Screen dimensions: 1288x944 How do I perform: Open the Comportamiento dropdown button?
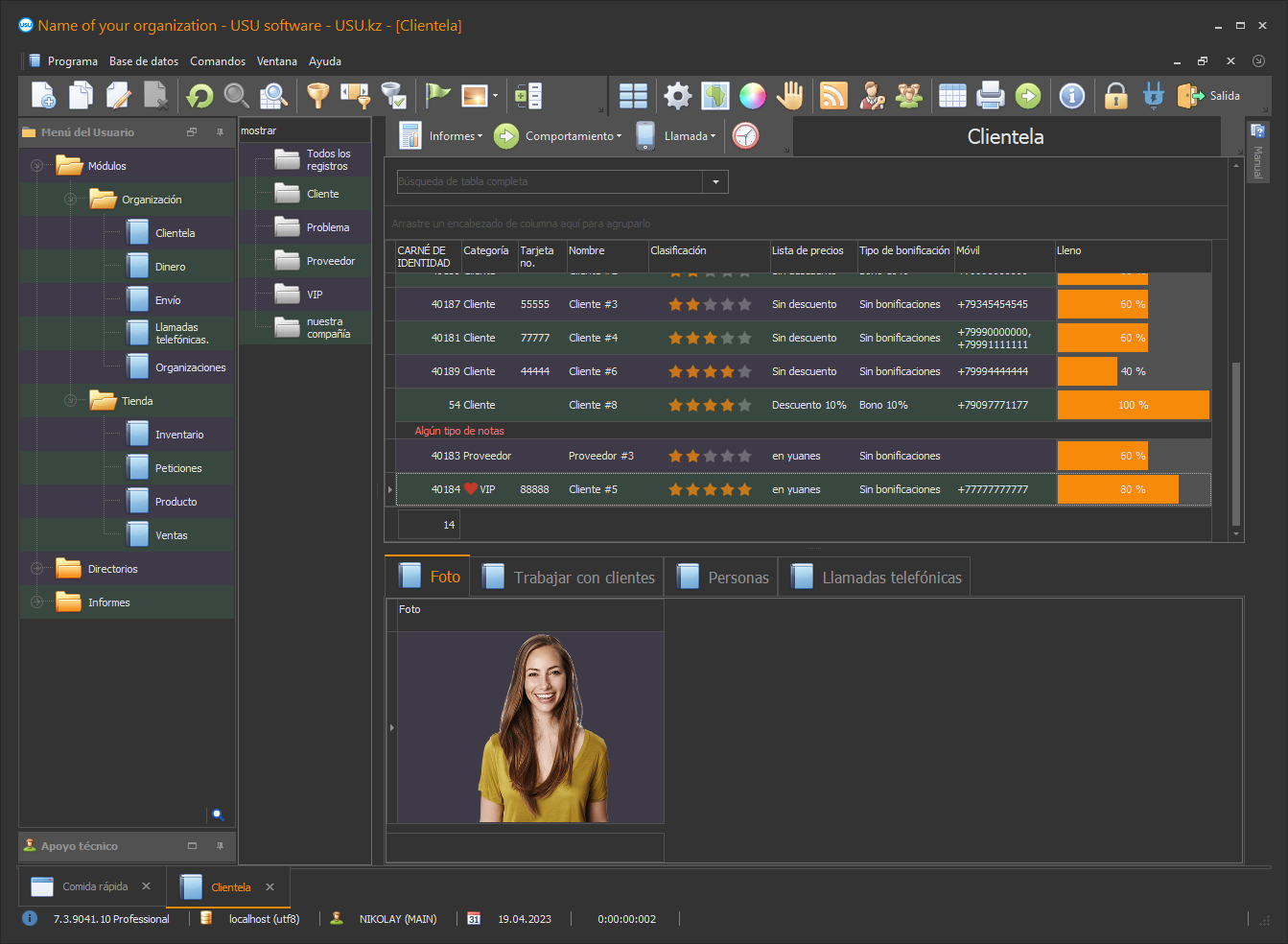pos(558,136)
